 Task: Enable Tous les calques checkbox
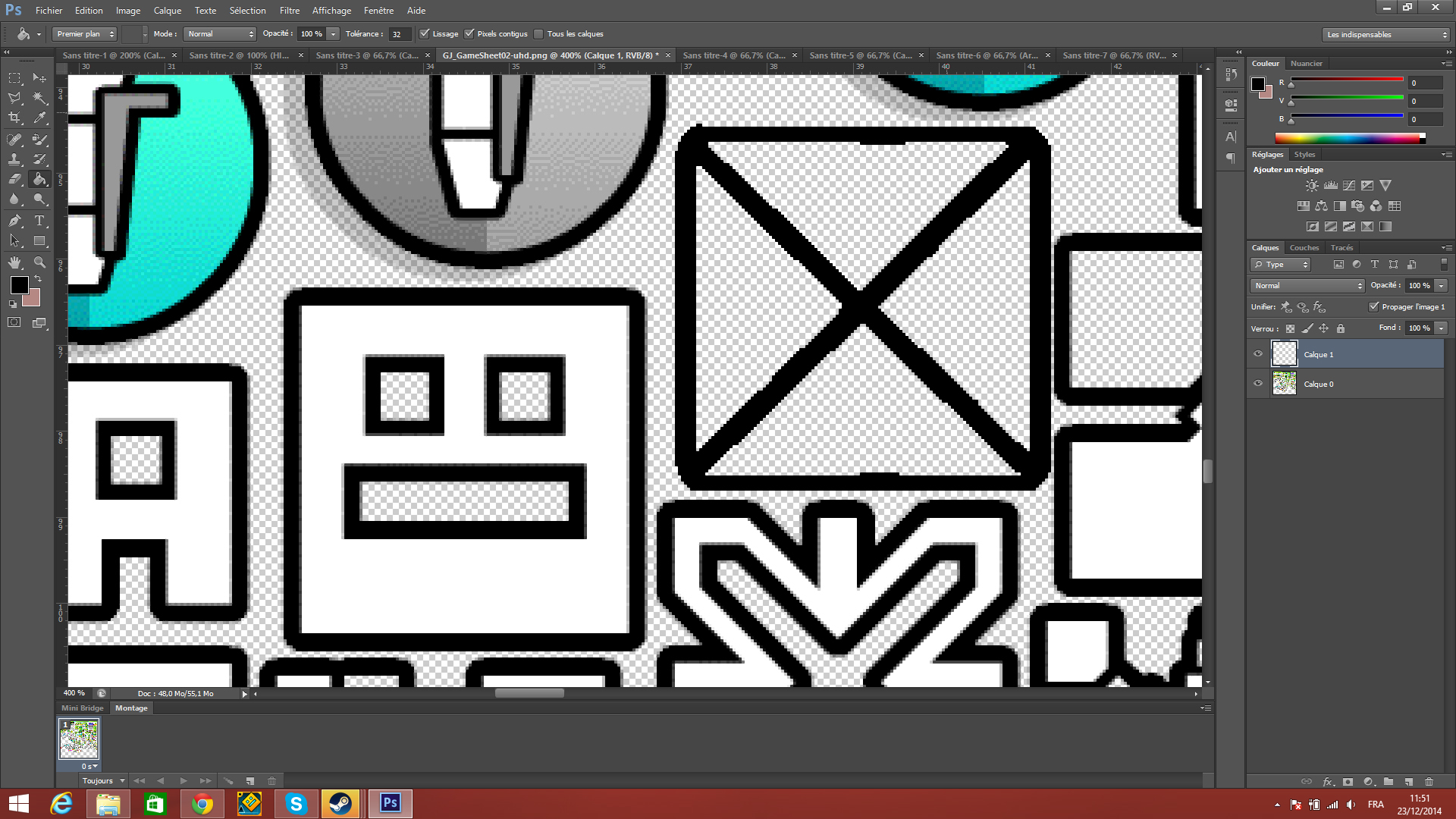pos(538,33)
